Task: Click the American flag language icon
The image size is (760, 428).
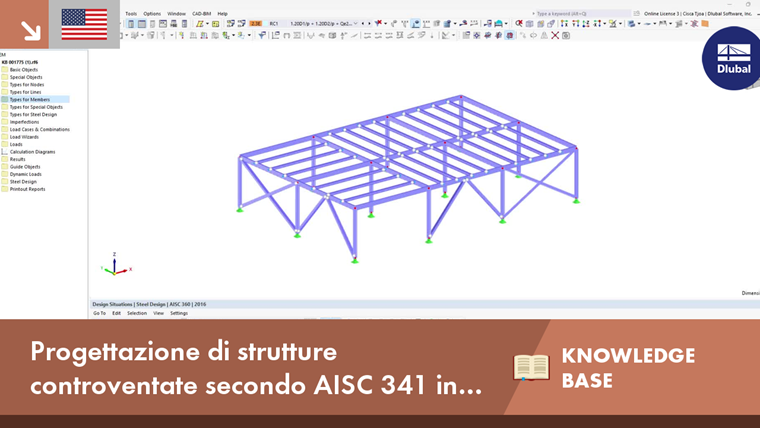Action: (84, 24)
